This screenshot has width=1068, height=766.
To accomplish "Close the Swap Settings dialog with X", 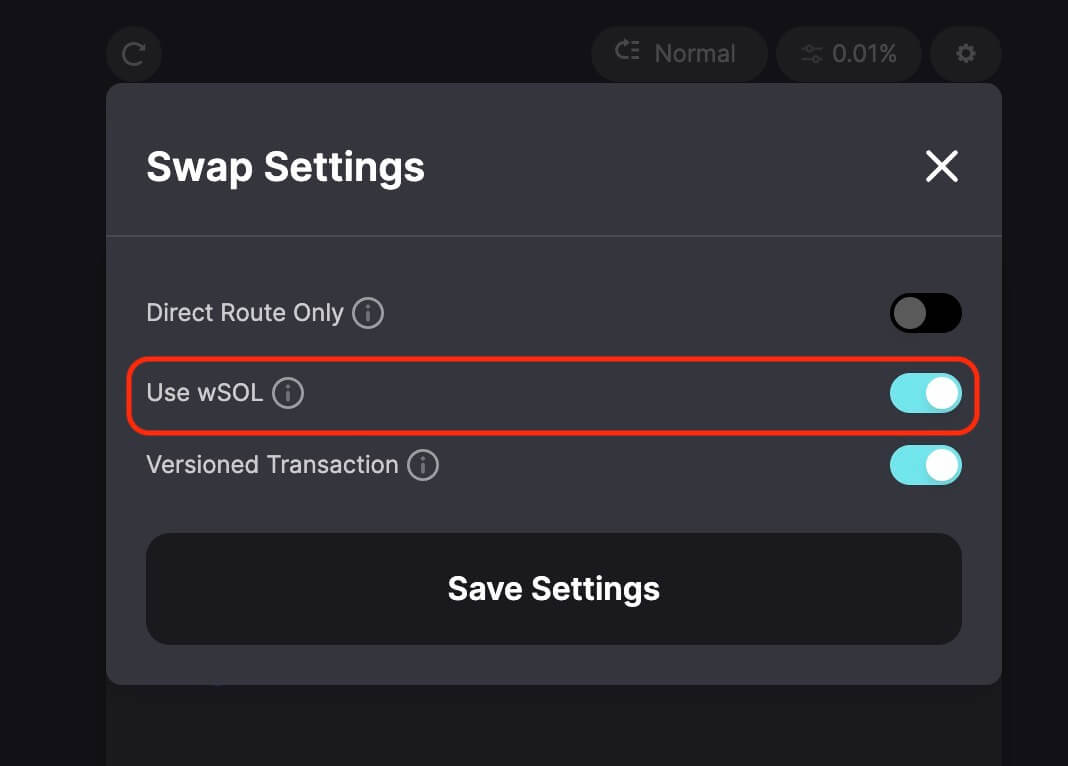I will pos(941,167).
